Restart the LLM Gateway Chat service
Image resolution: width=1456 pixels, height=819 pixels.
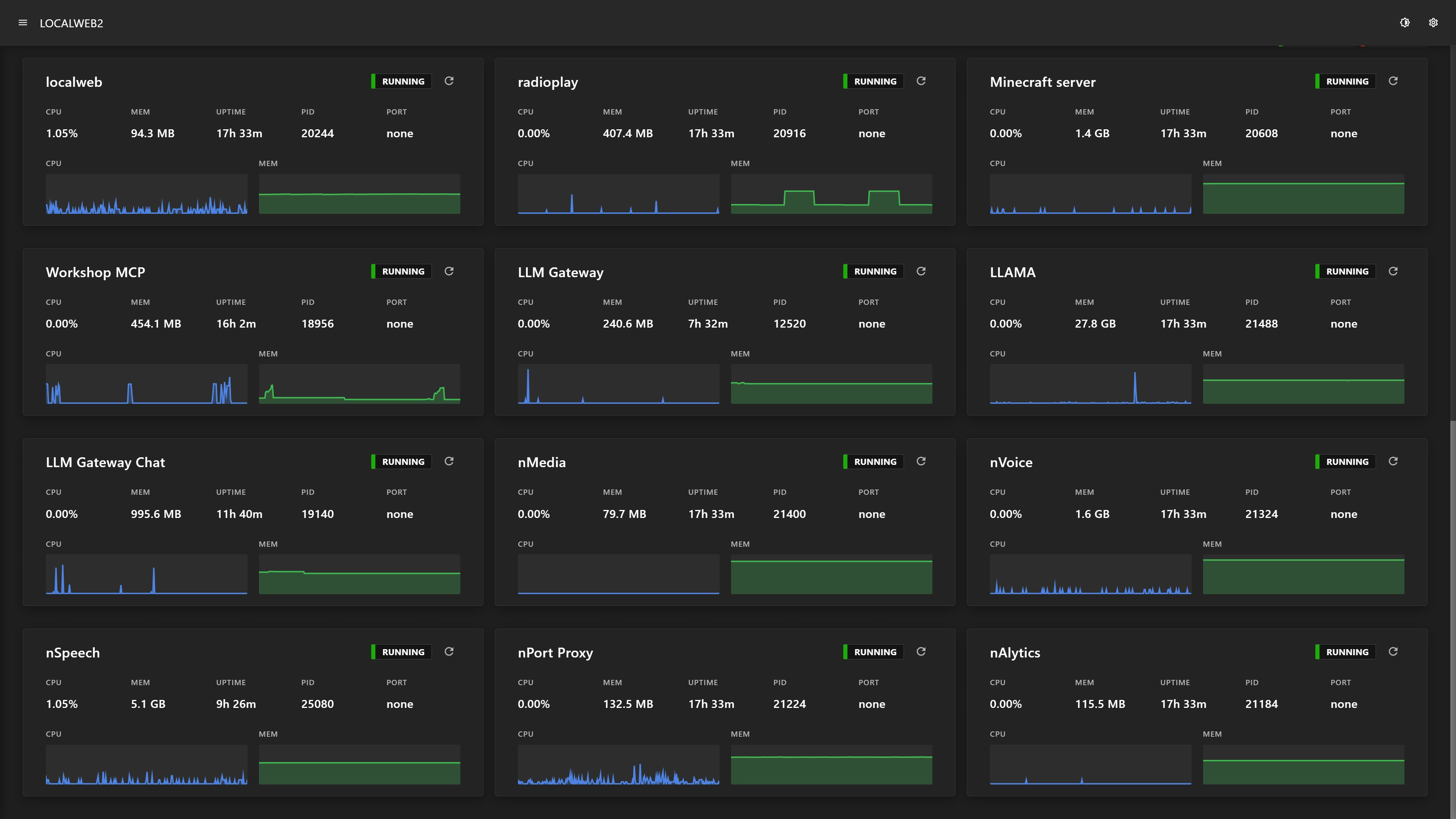click(449, 461)
